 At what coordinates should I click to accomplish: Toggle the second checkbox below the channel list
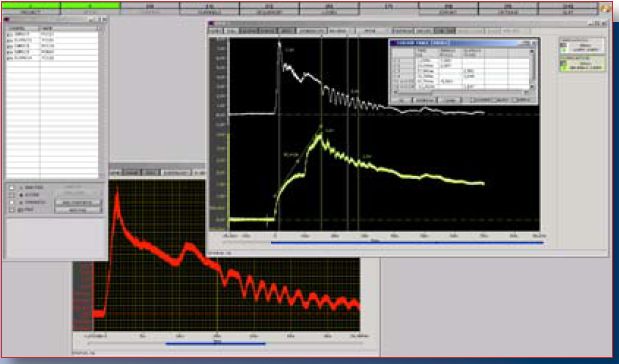(x=11, y=195)
